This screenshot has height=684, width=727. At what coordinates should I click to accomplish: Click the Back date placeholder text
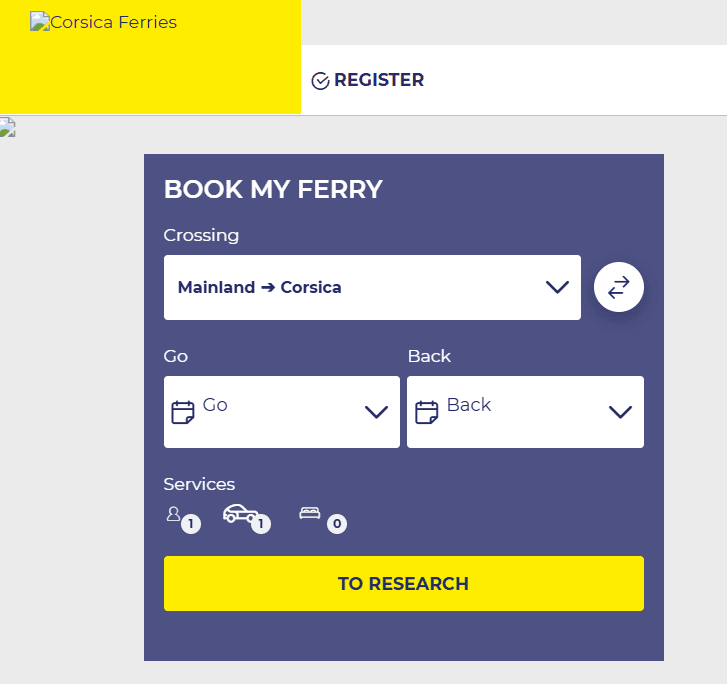[x=469, y=405]
